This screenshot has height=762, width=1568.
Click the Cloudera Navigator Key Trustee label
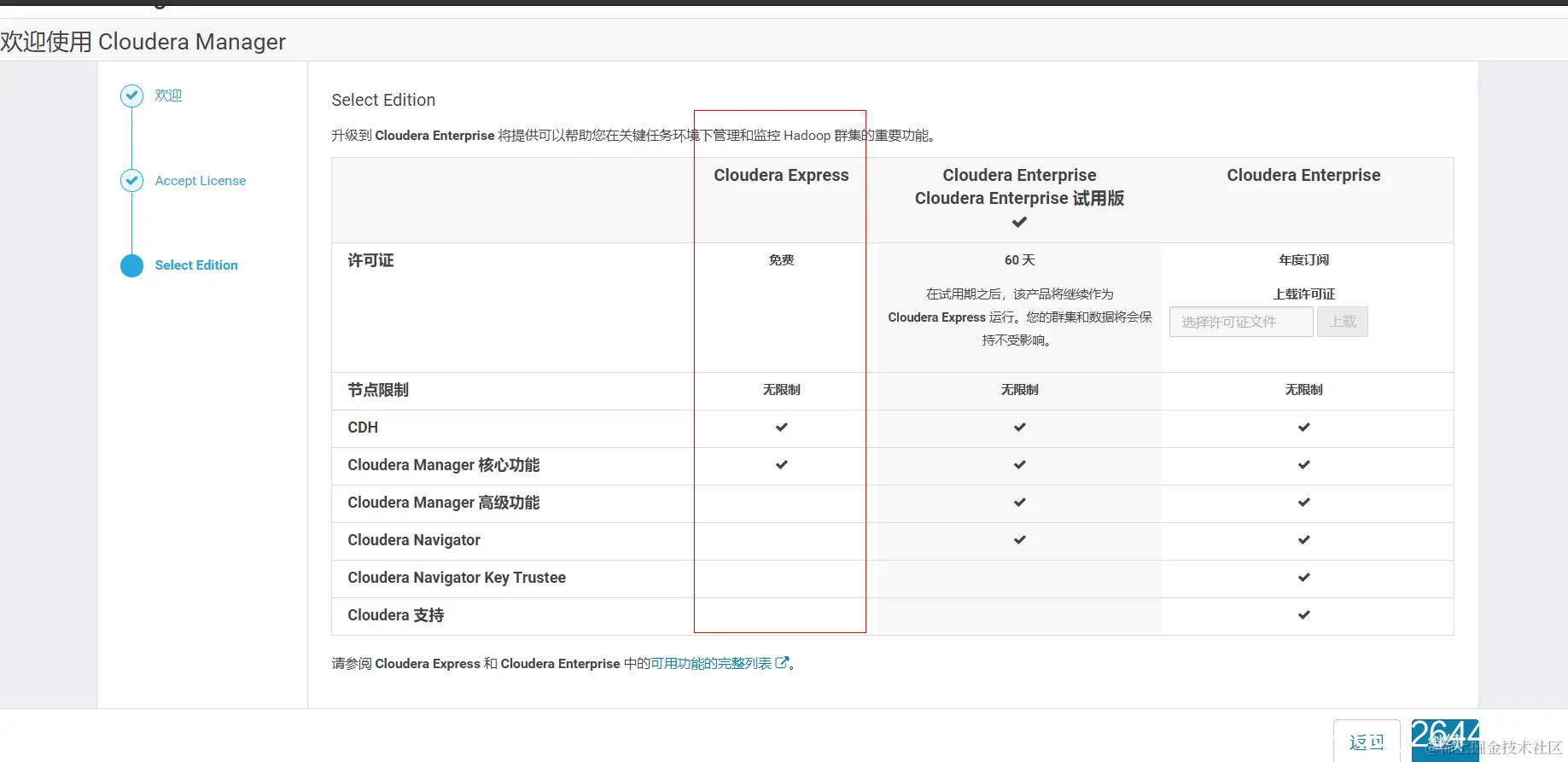coord(457,578)
